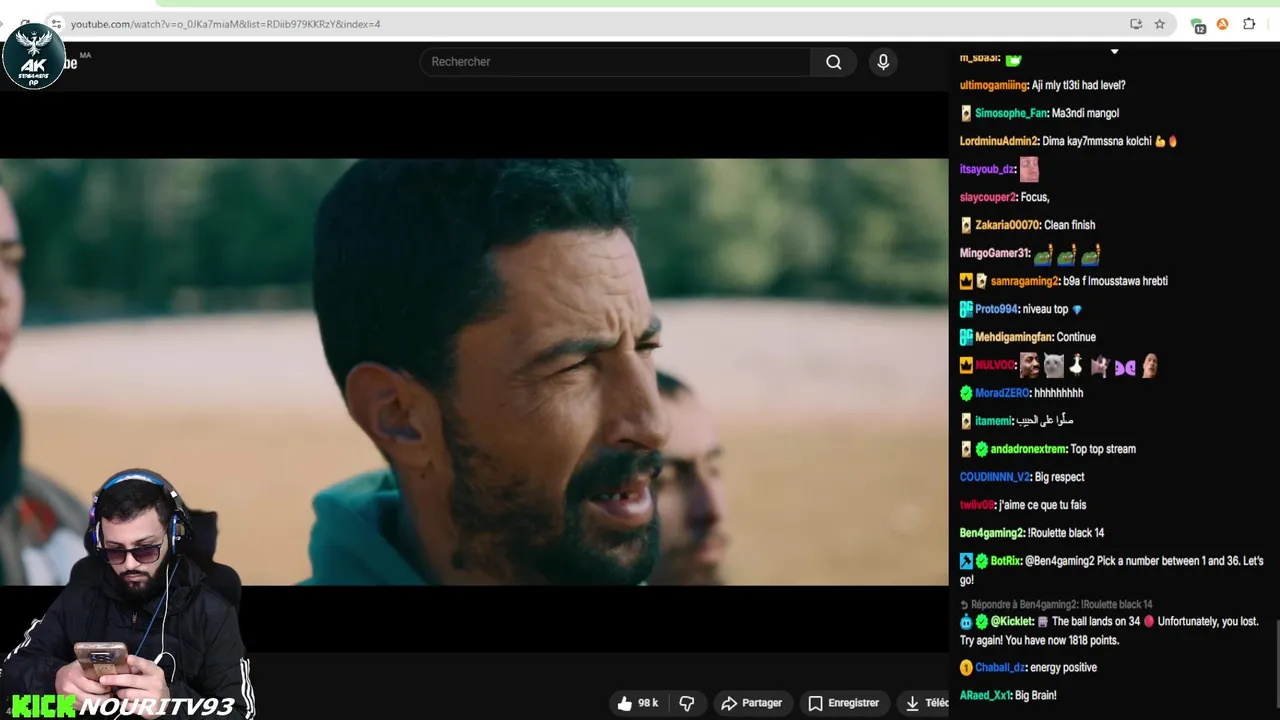Image resolution: width=1280 pixels, height=720 pixels.
Task: Expand the white chat dropdown triangle
Action: 1114,52
